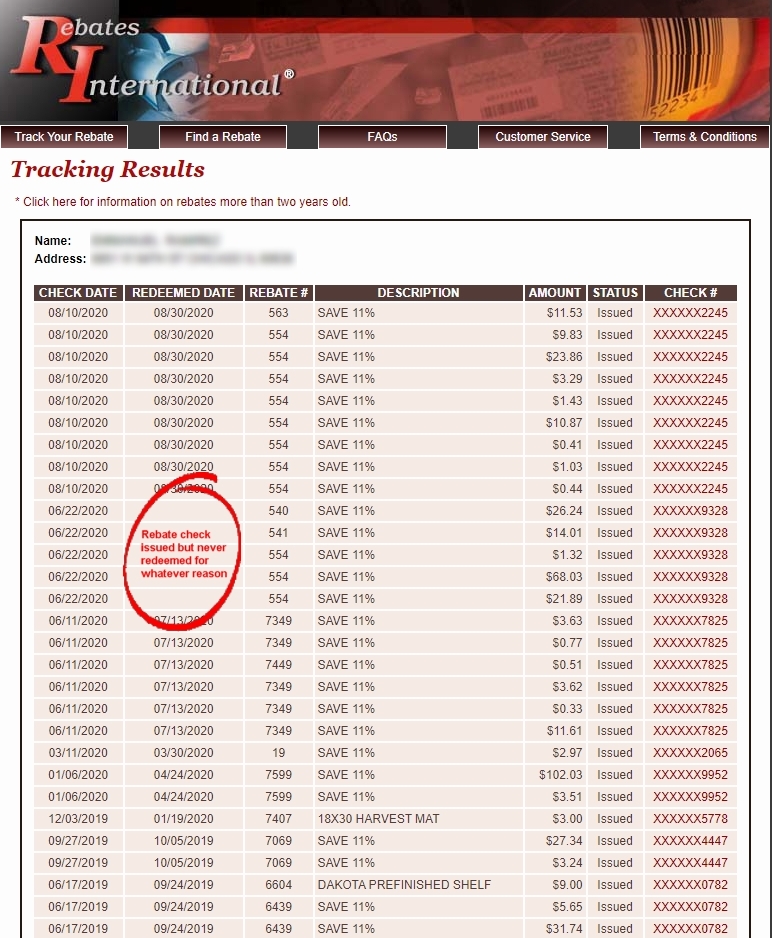This screenshot has width=772, height=938.
Task: Click check number for the $26.24 rebate
Action: pyautogui.click(x=690, y=511)
